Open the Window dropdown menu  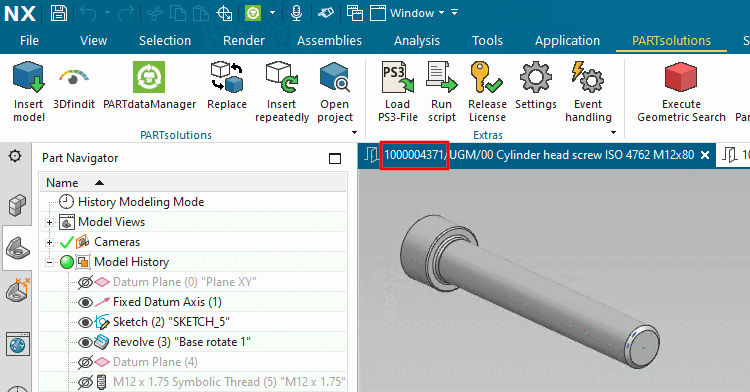(x=417, y=13)
